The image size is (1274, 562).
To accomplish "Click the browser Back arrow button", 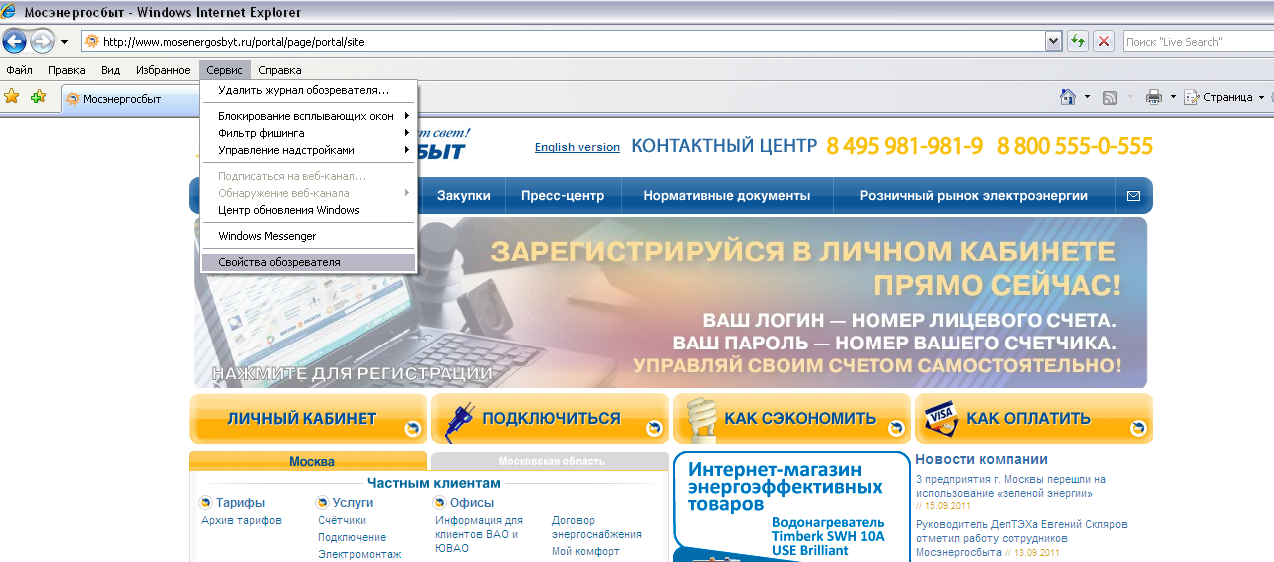I will click(15, 41).
